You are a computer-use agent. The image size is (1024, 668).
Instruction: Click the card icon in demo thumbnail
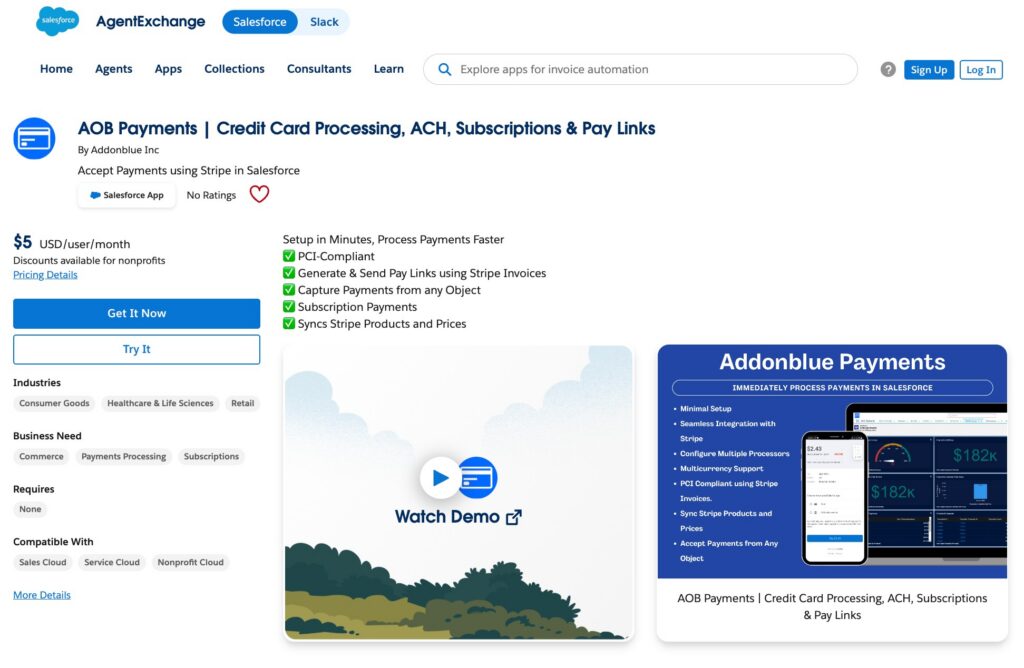[x=479, y=477]
